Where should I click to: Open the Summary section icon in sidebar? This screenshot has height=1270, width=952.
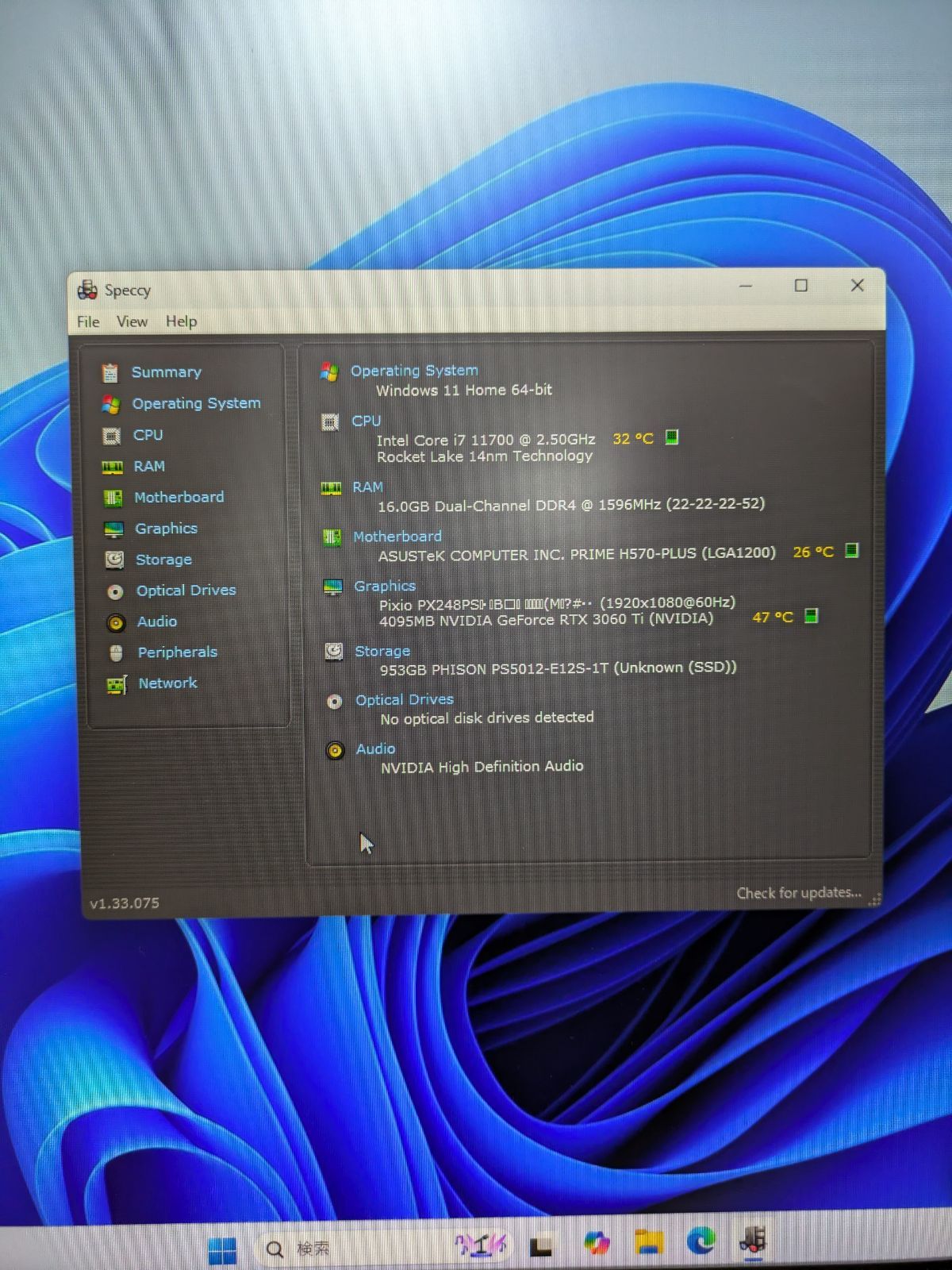click(x=110, y=372)
